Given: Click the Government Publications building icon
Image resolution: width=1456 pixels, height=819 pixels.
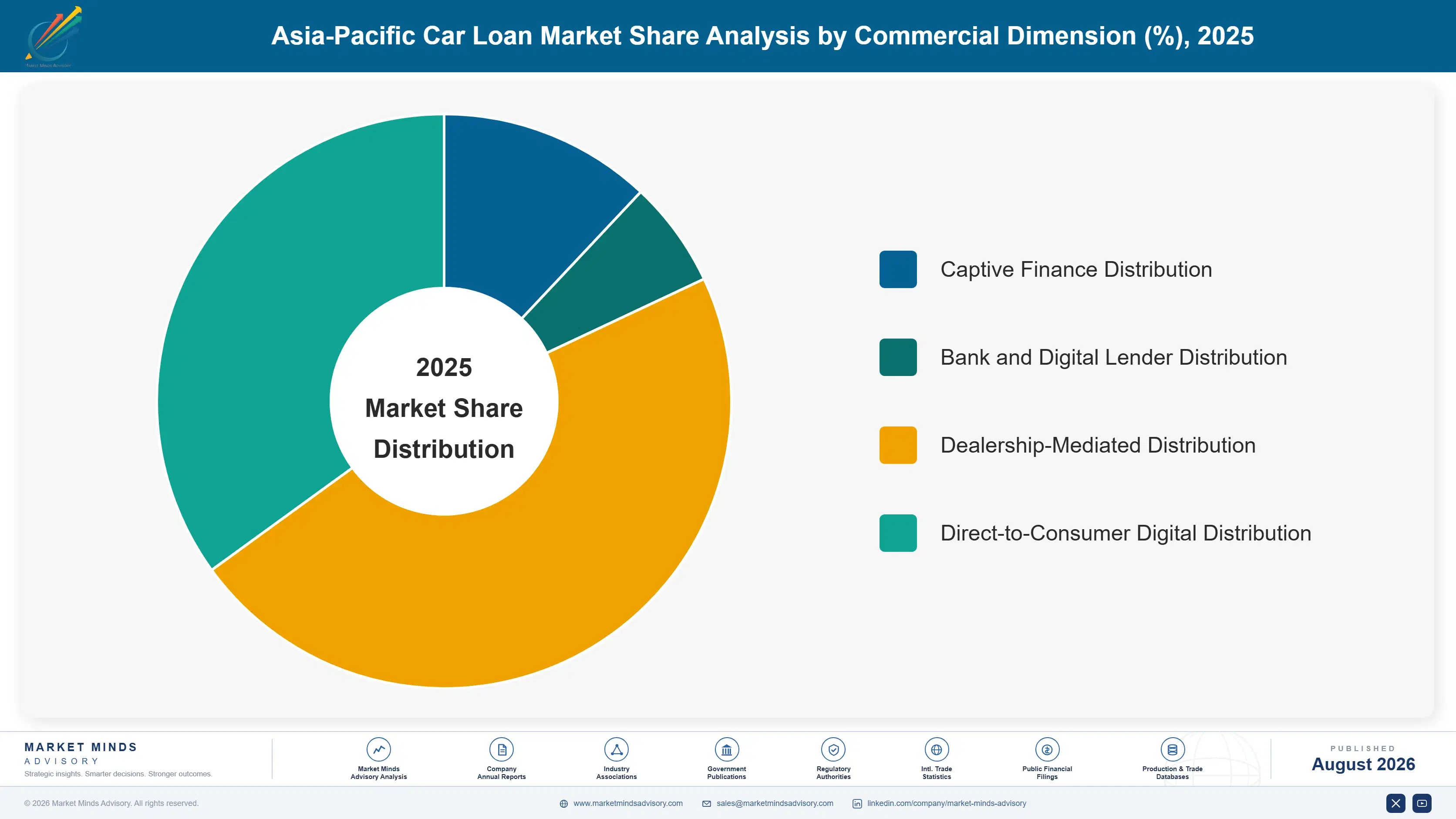Looking at the screenshot, I should (726, 749).
